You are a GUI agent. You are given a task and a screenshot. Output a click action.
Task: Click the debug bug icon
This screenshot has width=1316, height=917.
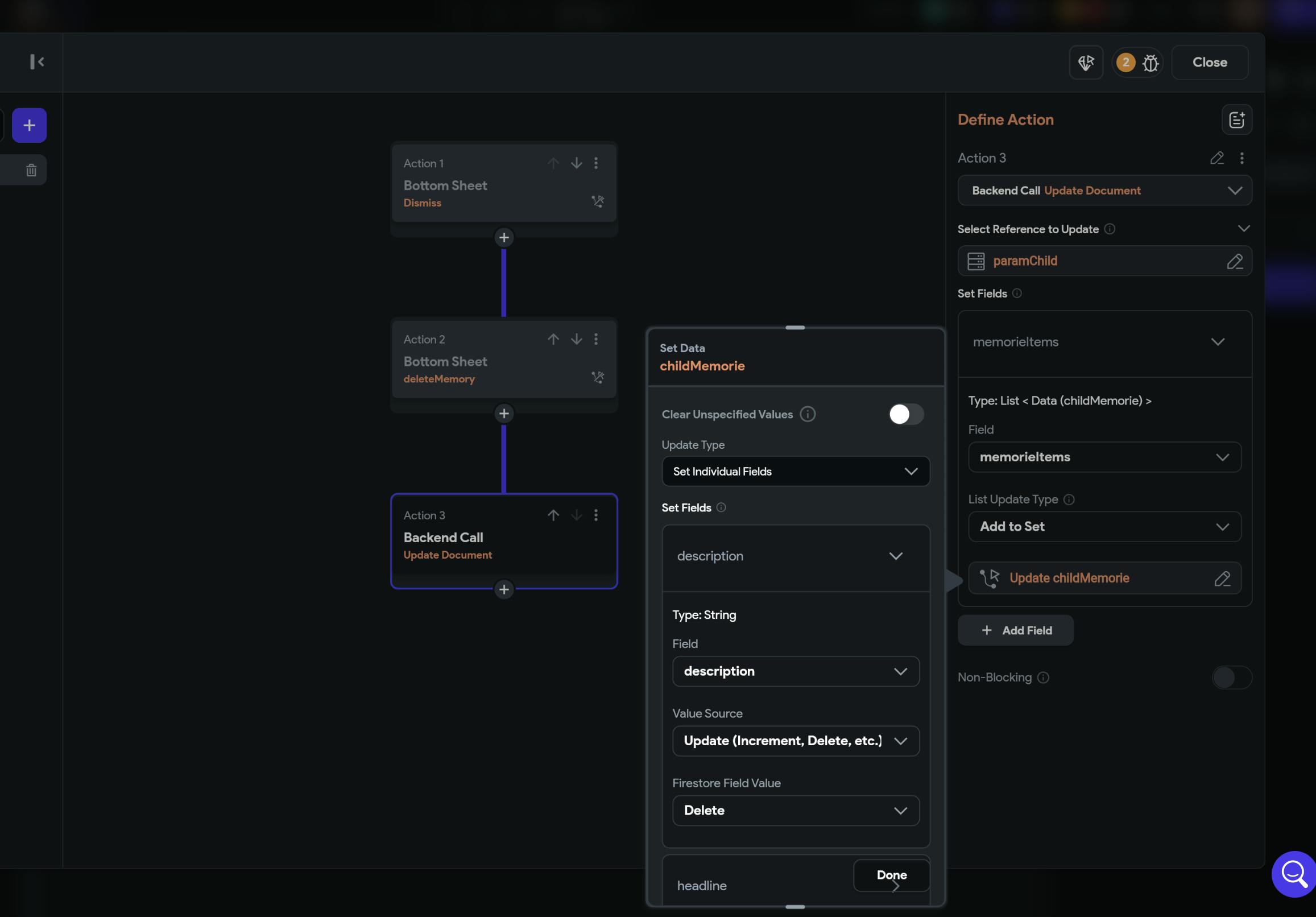click(x=1151, y=63)
